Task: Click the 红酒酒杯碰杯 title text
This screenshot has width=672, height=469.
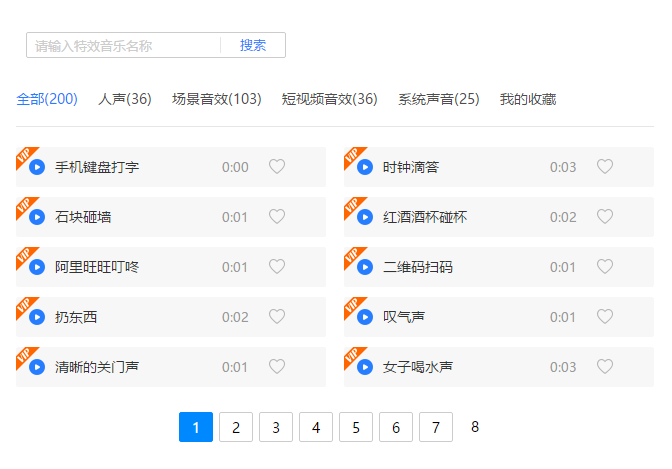Action: click(425, 217)
